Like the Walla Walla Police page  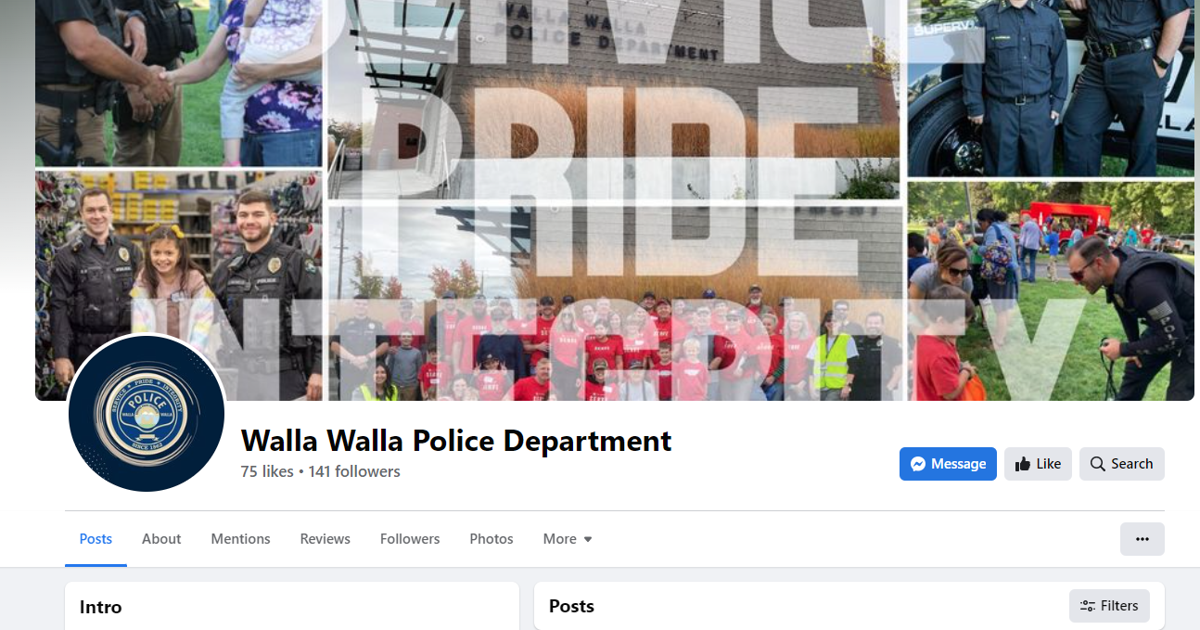(1038, 464)
